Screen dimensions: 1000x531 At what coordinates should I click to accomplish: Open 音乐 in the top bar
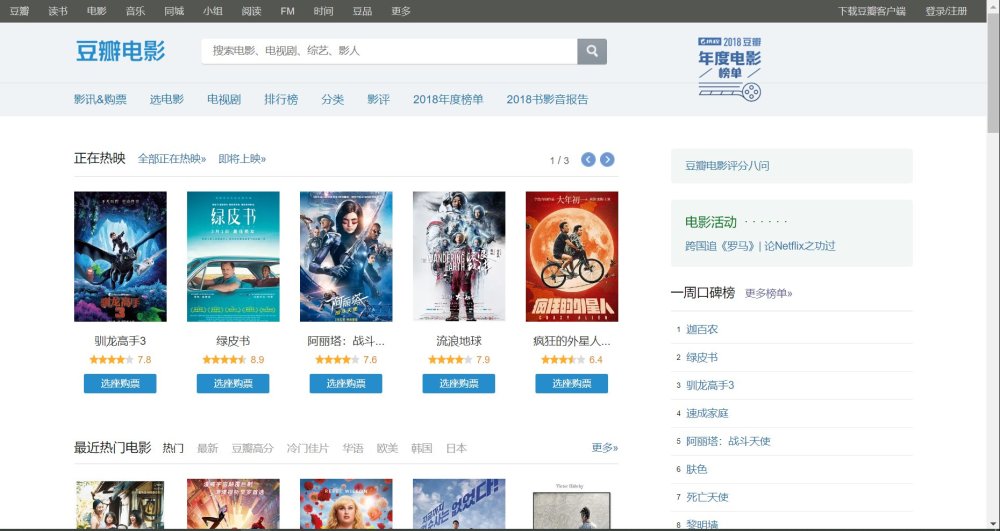click(135, 11)
